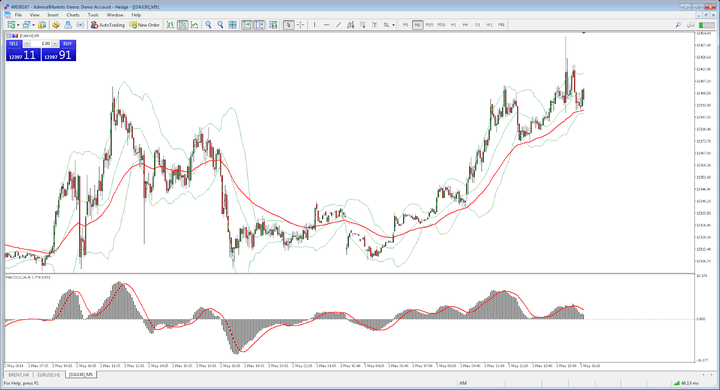Draw a vertical line on the chart
The image size is (720, 390).
click(x=315, y=25)
